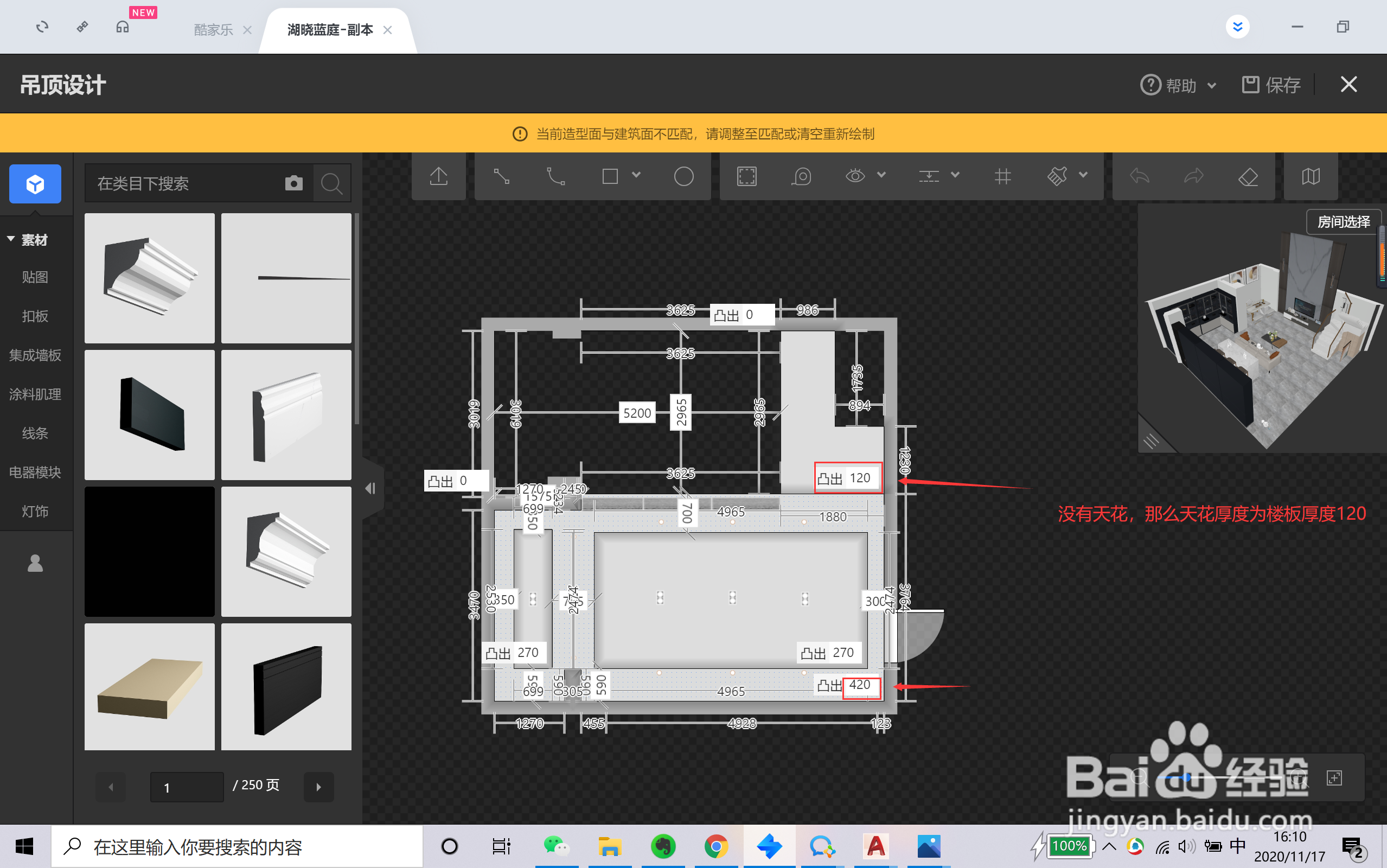
Task: Open the 贴图 category
Action: coord(35,277)
